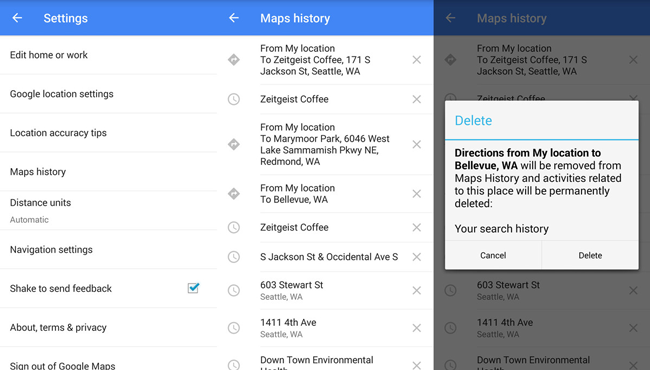Image resolution: width=650 pixels, height=370 pixels.
Task: Go back from the Settings screen
Action: tap(17, 18)
